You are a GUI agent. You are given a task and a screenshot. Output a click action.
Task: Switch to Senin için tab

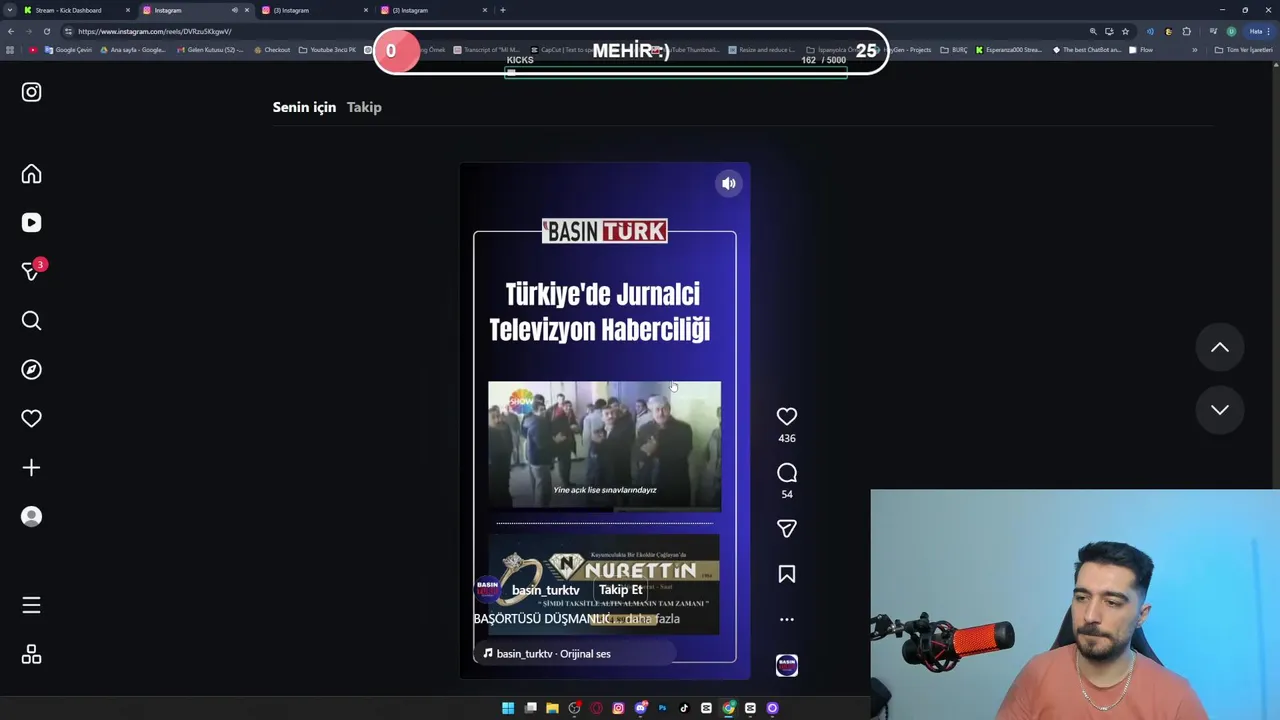pos(304,107)
